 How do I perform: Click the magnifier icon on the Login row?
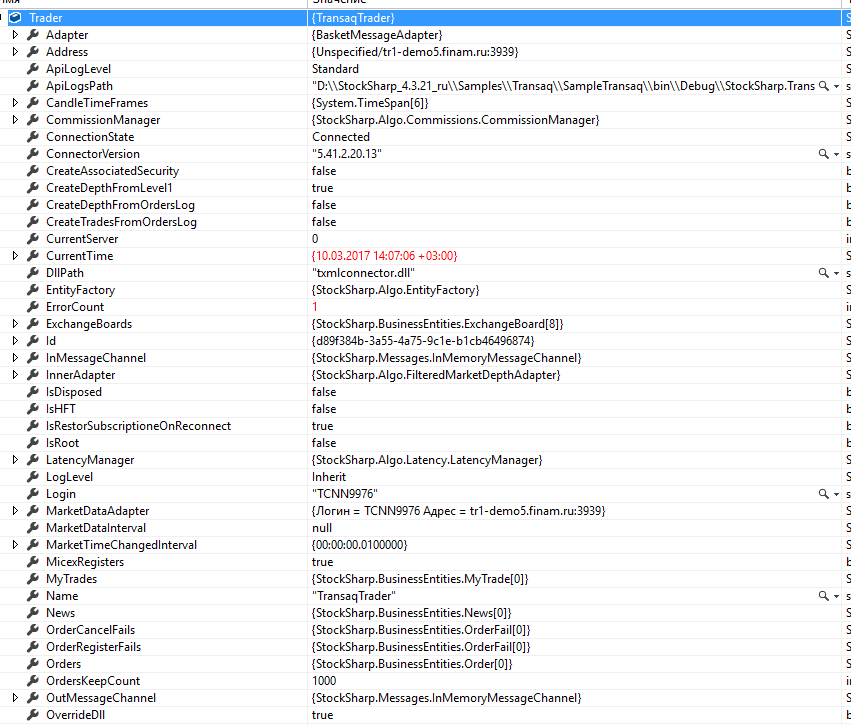824,494
